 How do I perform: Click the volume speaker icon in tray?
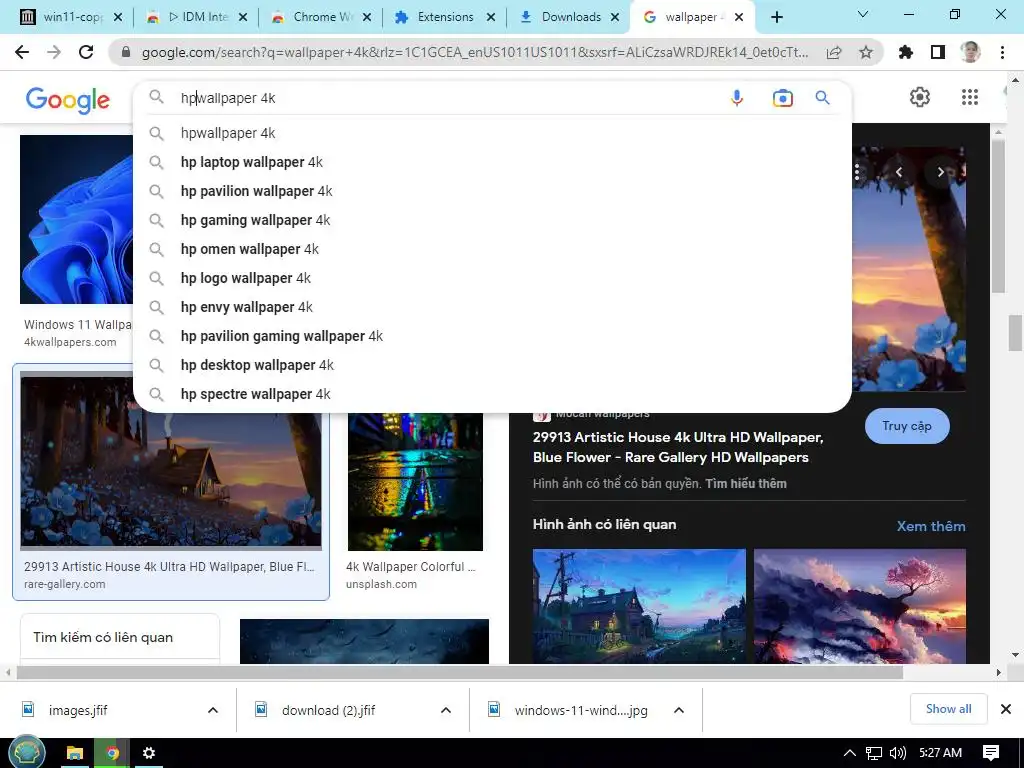(x=898, y=753)
